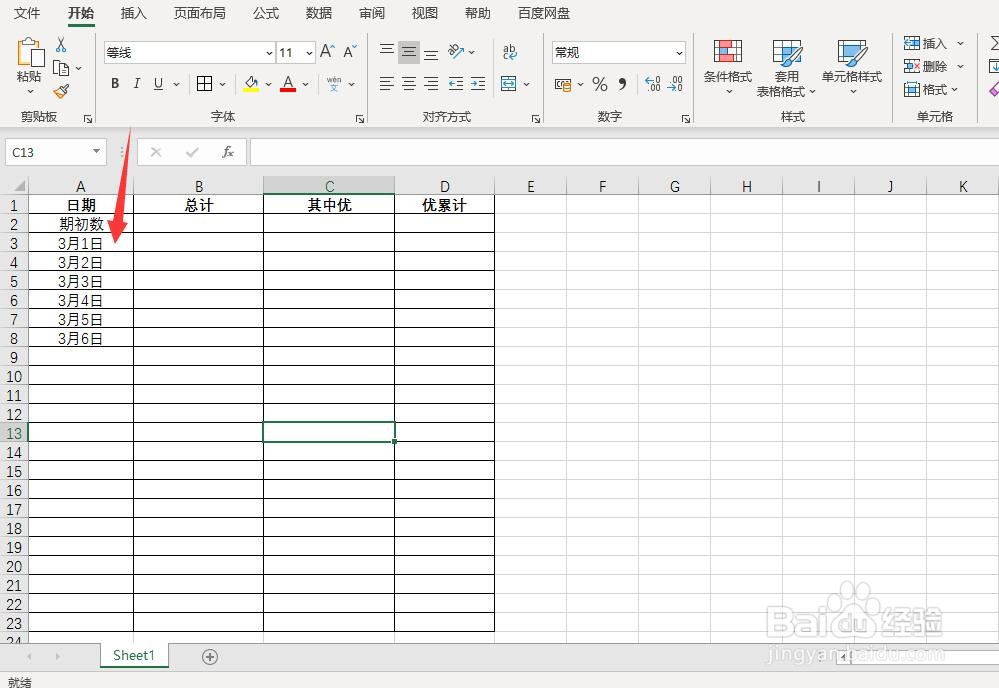Click the Select All corner triangle
This screenshot has height=688, width=999.
[x=19, y=186]
